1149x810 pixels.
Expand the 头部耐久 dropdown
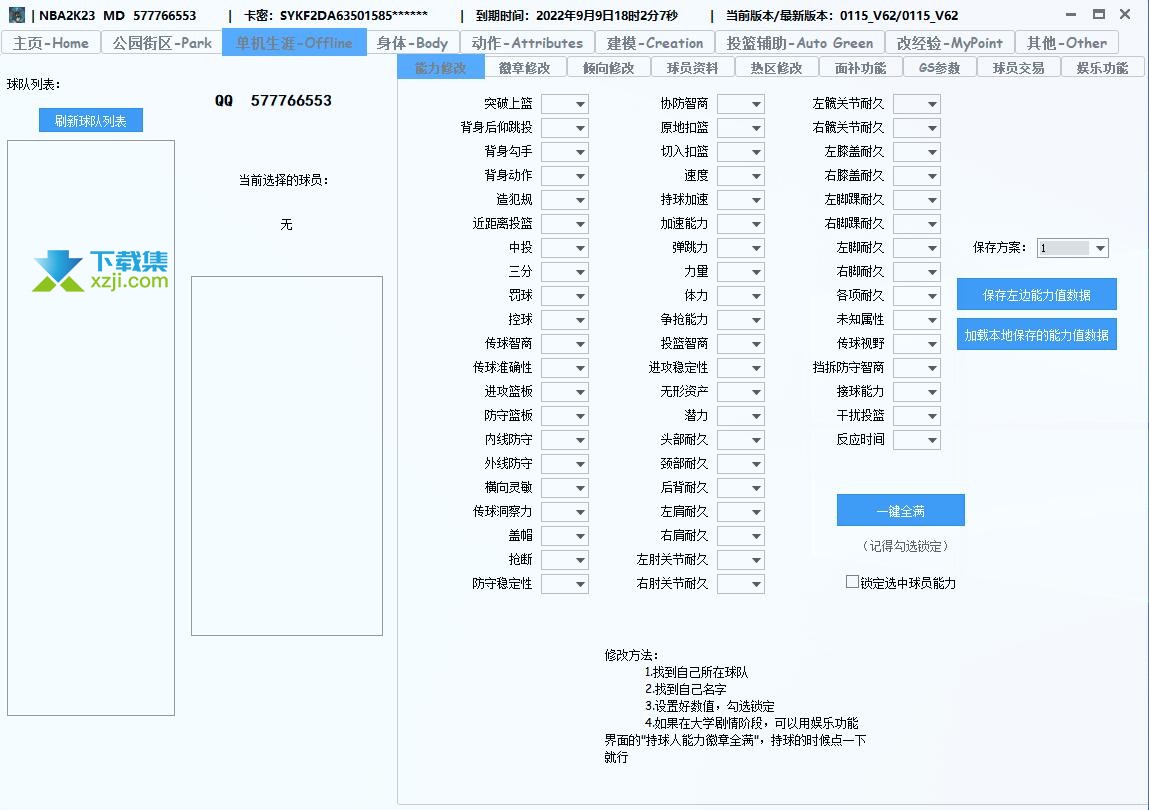tap(741, 441)
